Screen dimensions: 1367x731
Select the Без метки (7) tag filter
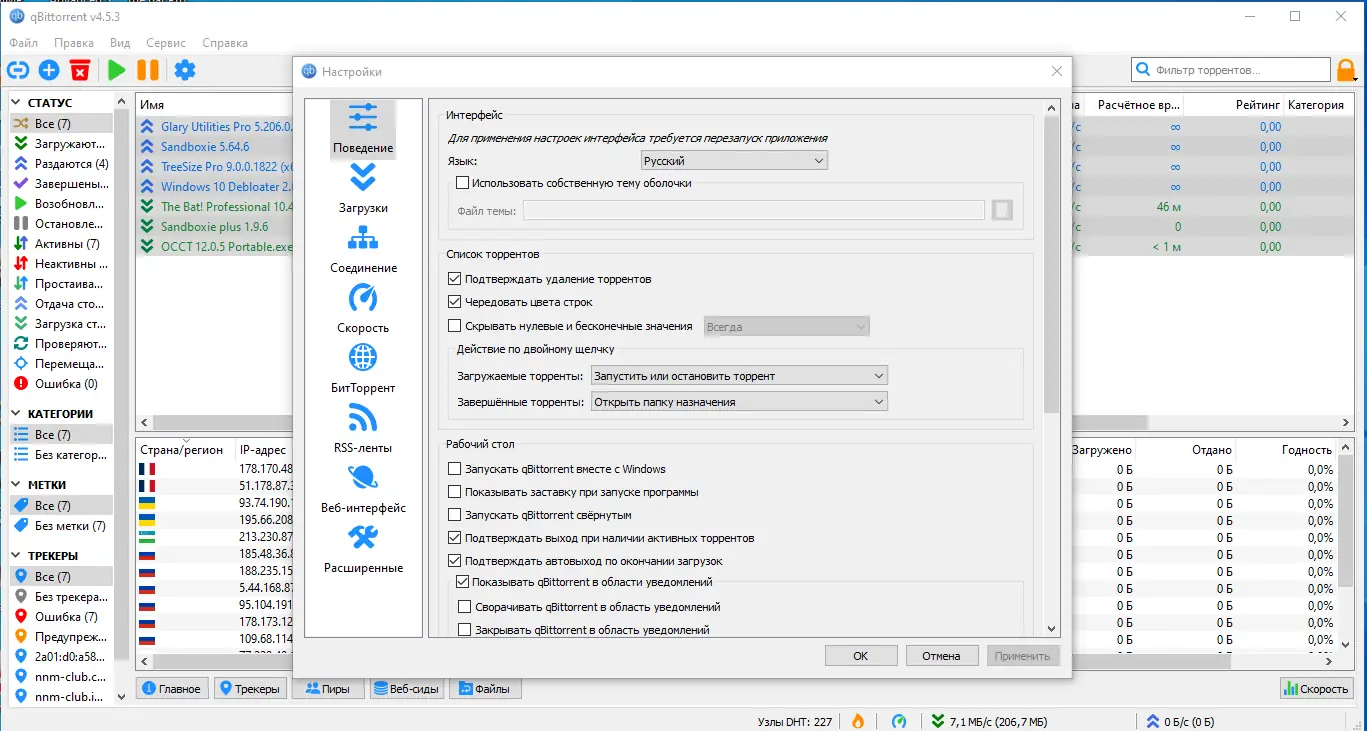pyautogui.click(x=60, y=526)
